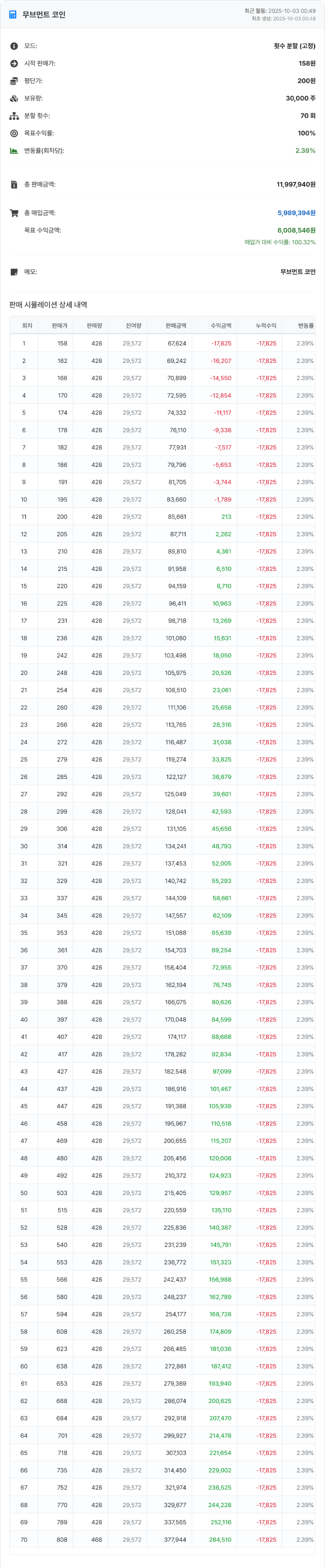Click the 회차 column header
The height and width of the screenshot is (1568, 325).
tap(27, 325)
